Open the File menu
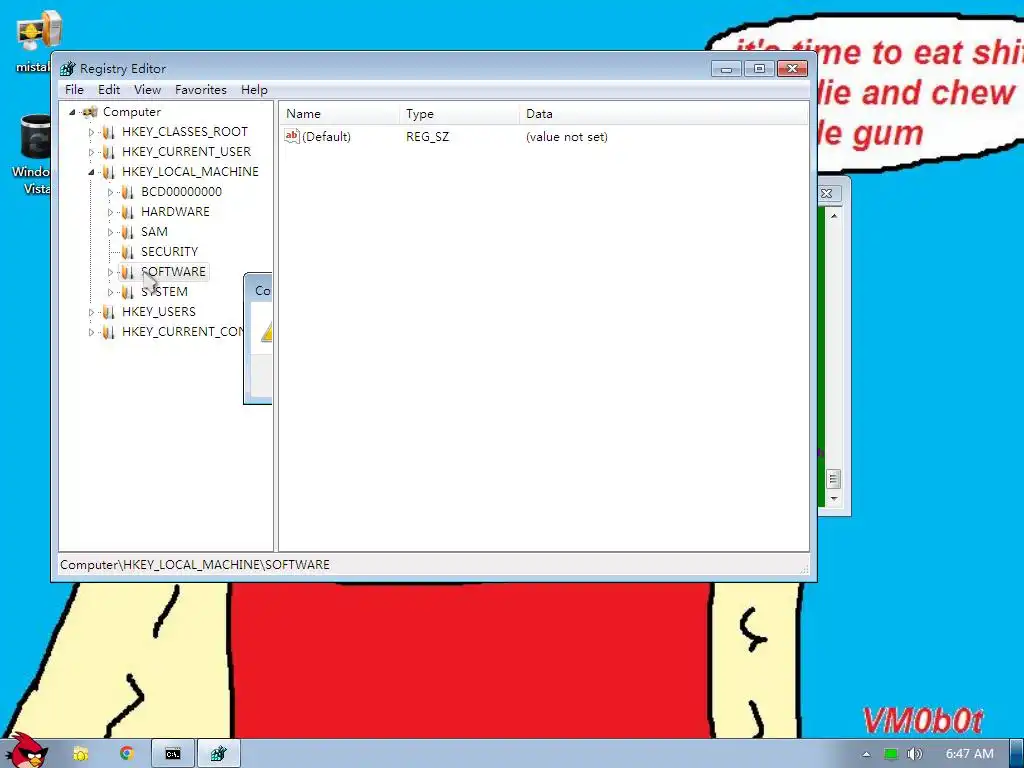The width and height of the screenshot is (1024, 768). [x=74, y=89]
